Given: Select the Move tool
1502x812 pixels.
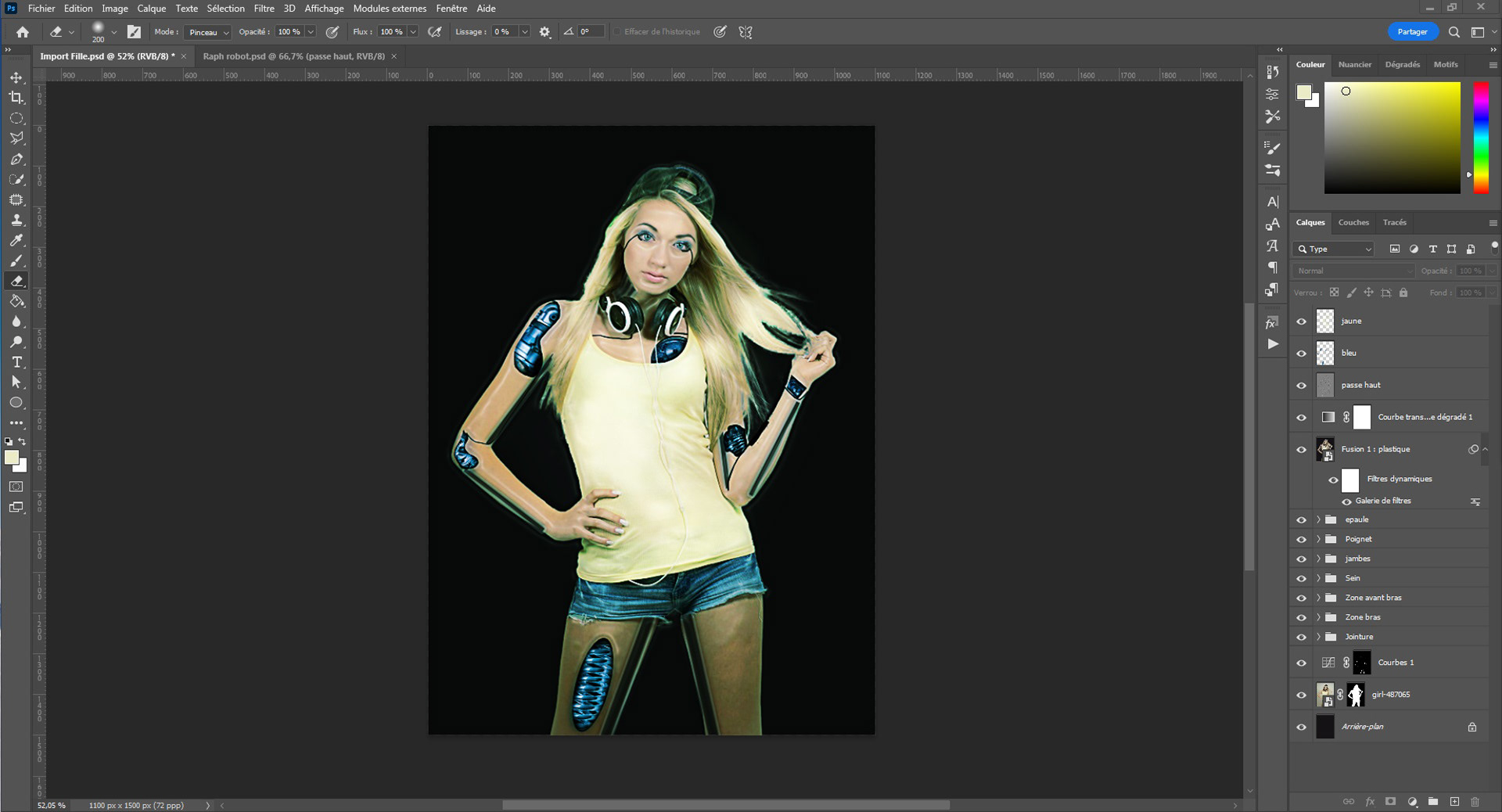Looking at the screenshot, I should [x=16, y=77].
